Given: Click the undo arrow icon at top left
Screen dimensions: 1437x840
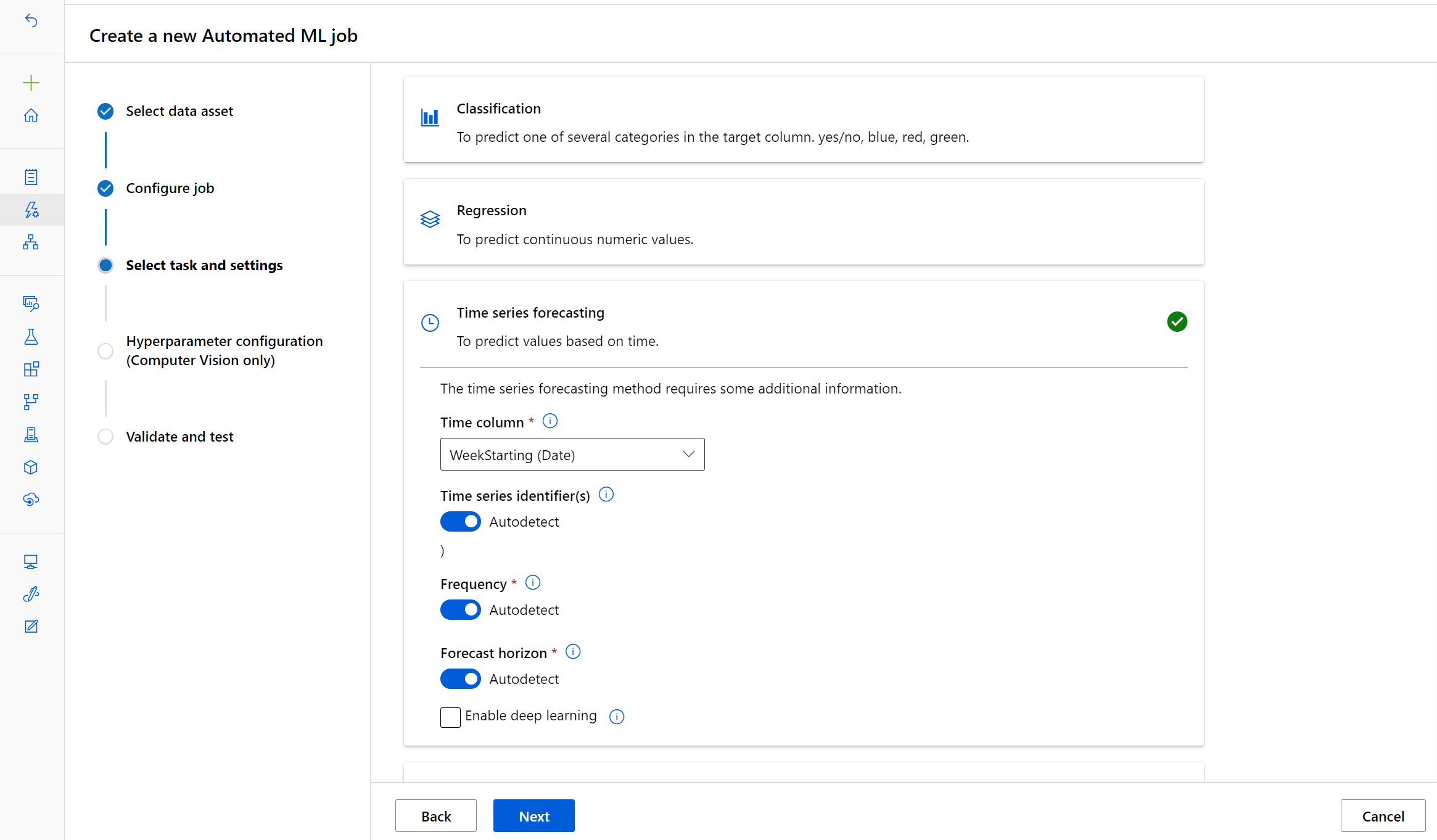Looking at the screenshot, I should point(31,21).
